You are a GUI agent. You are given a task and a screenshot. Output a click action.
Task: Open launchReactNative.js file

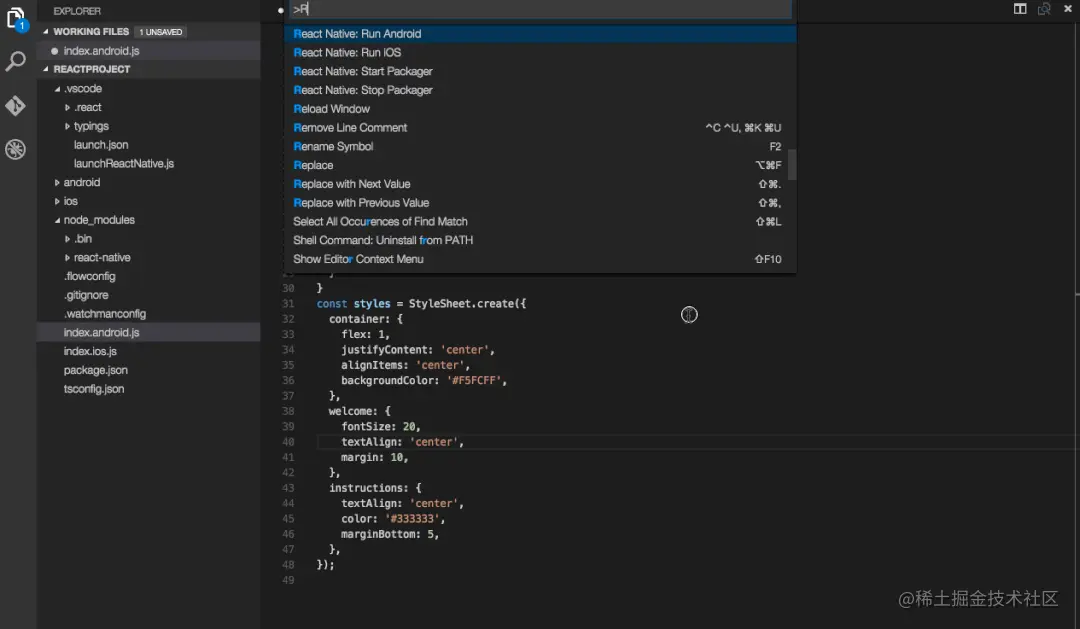(124, 163)
